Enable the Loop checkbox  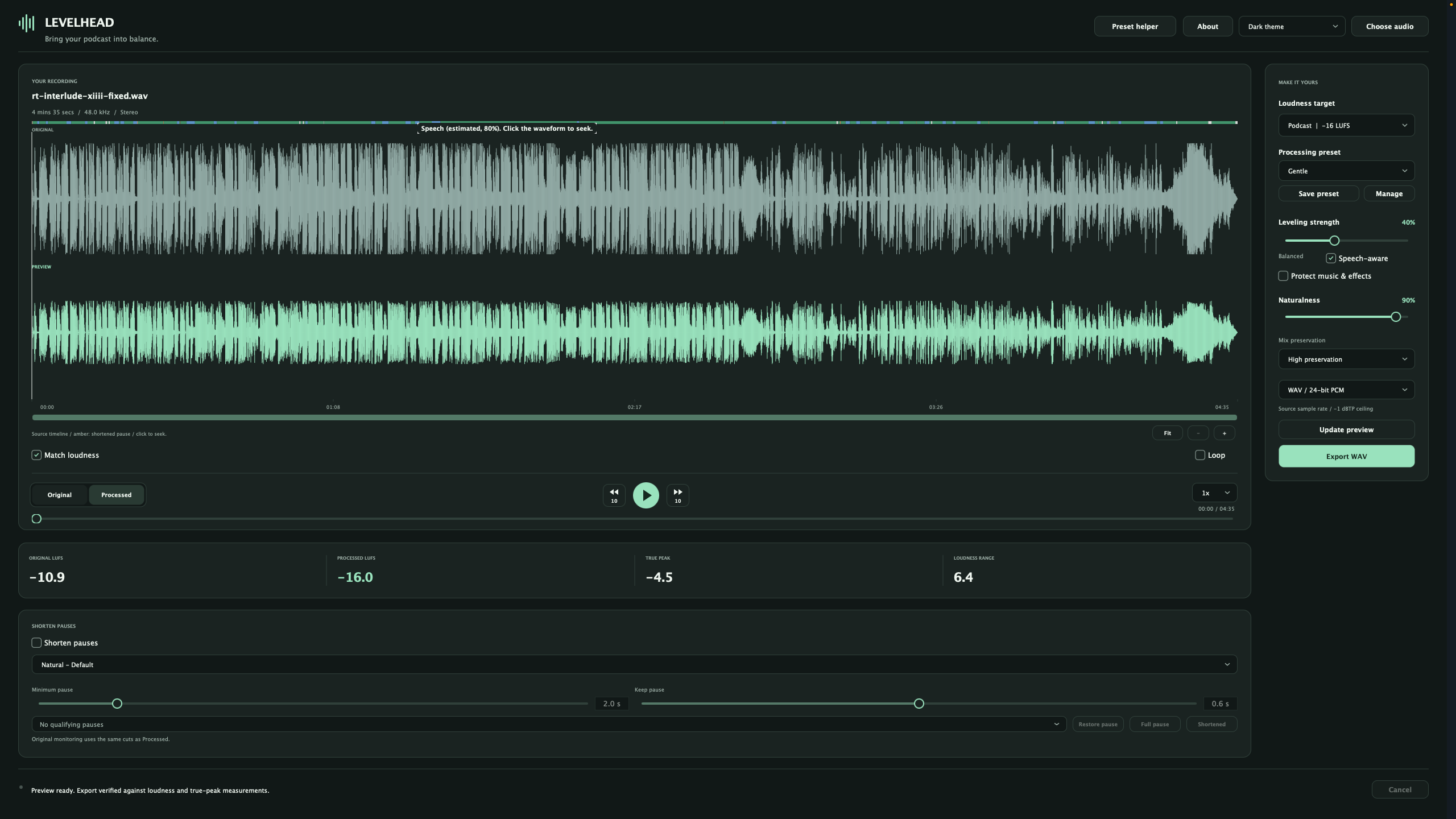(x=1200, y=455)
